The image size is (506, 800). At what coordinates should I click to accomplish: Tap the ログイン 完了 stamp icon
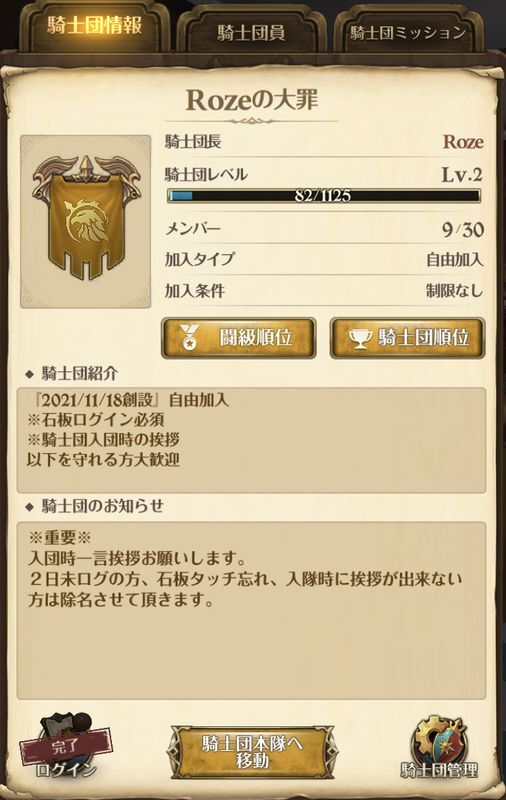66,746
